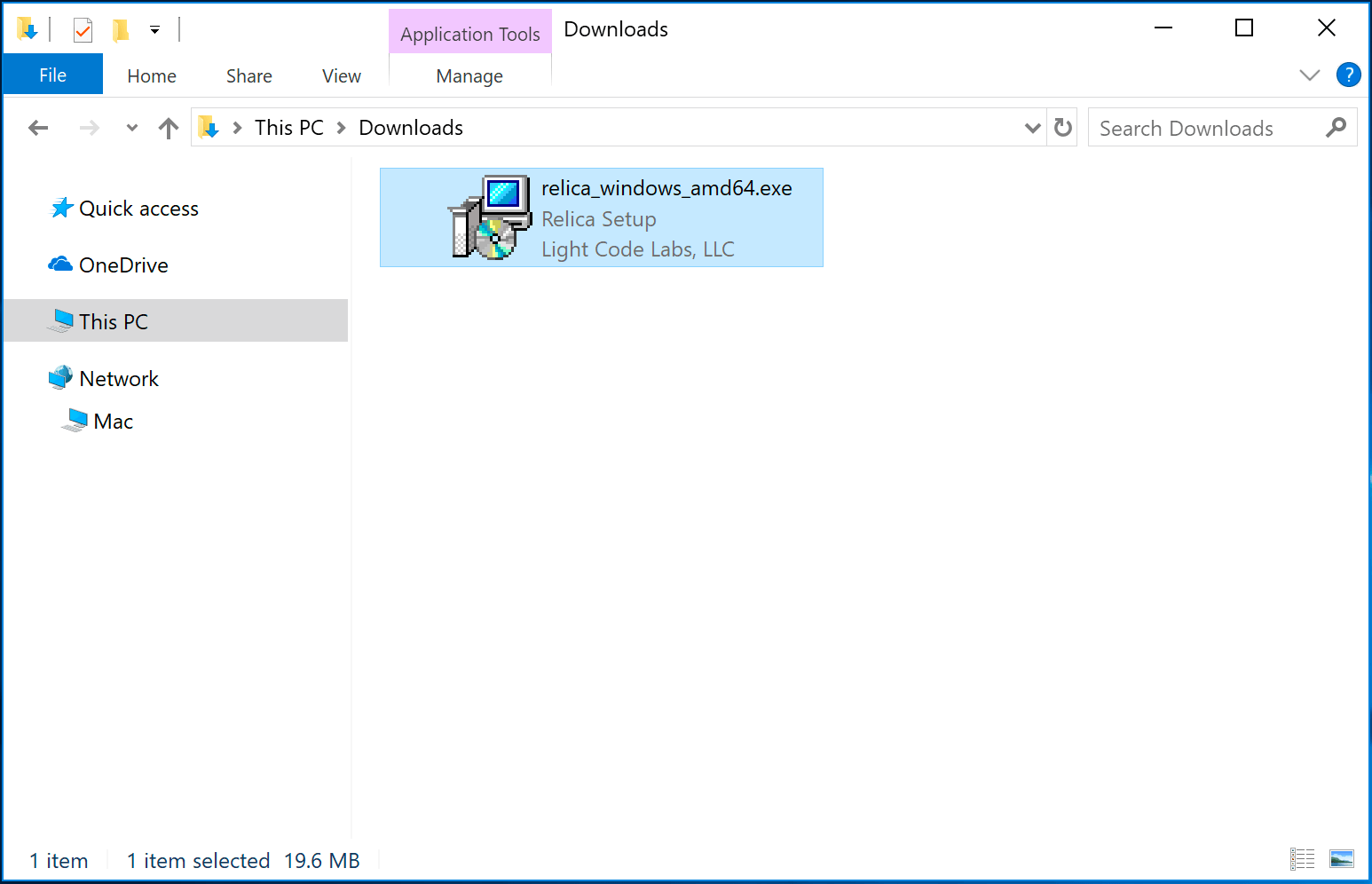Select Network in the navigation pane
This screenshot has width=1372, height=884.
[x=118, y=378]
